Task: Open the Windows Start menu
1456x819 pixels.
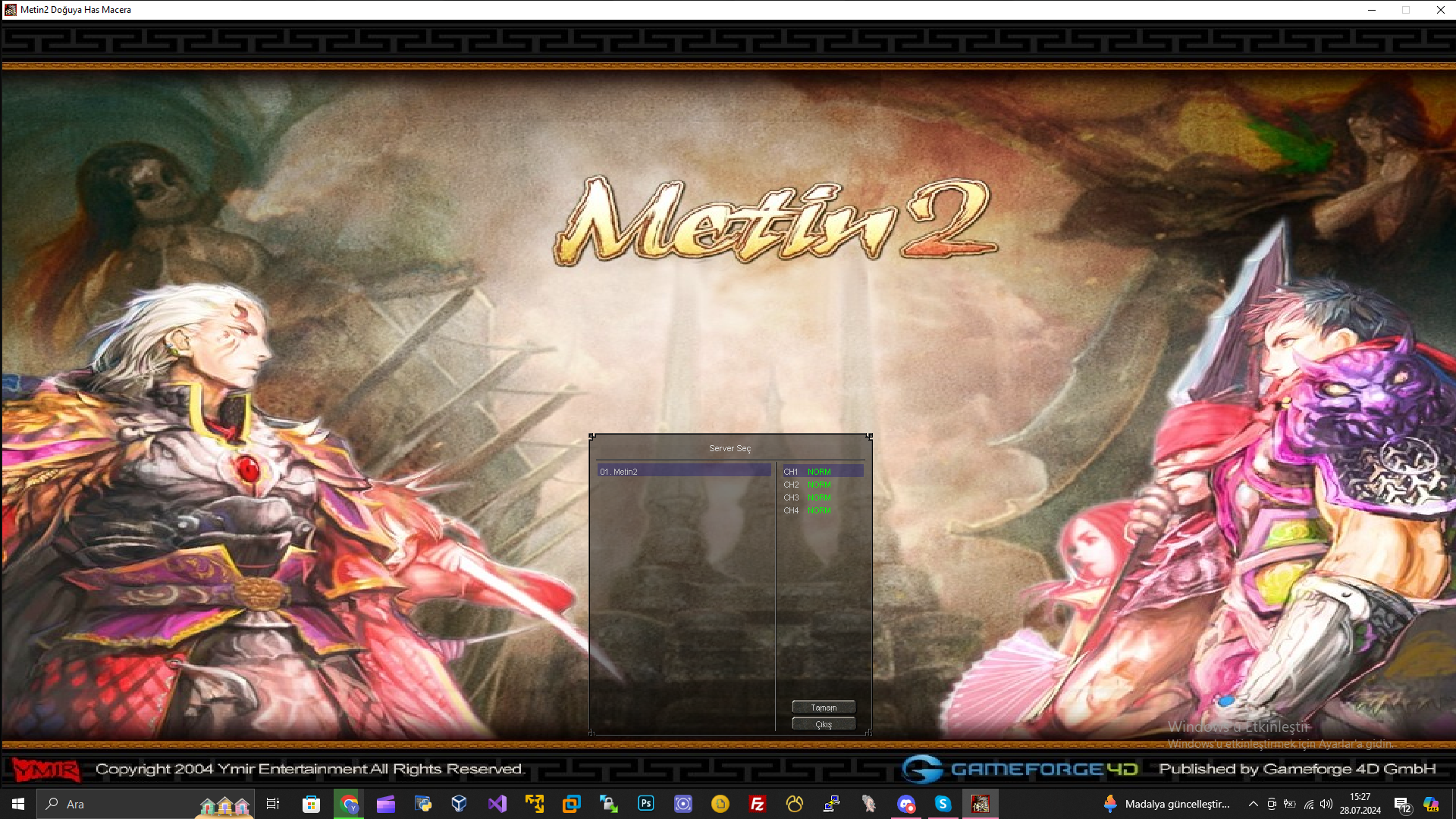Action: 18,804
